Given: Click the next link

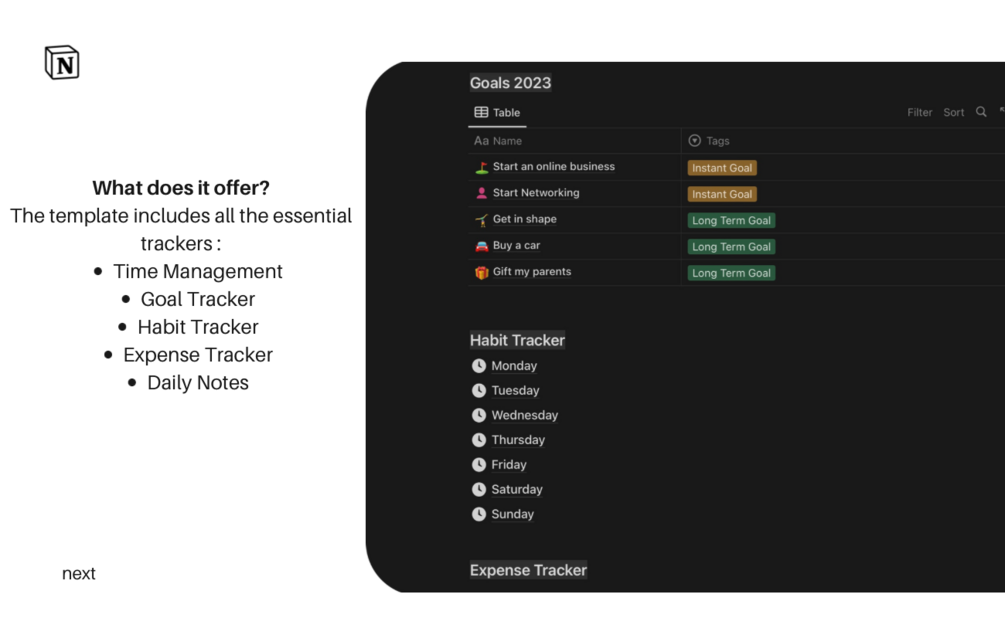Looking at the screenshot, I should click(x=79, y=573).
